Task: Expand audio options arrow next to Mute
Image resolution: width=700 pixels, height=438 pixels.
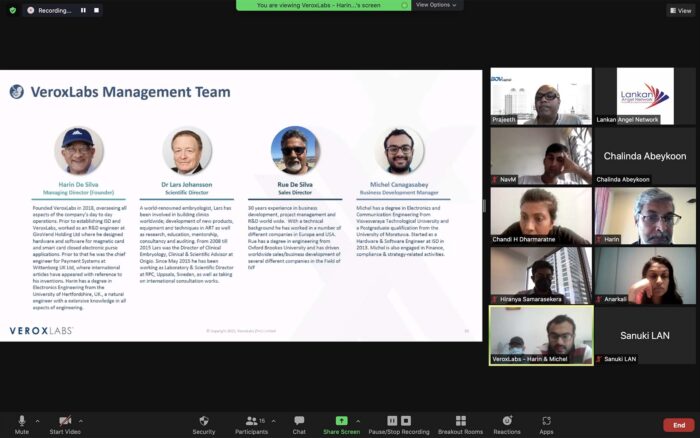Action: click(38, 421)
